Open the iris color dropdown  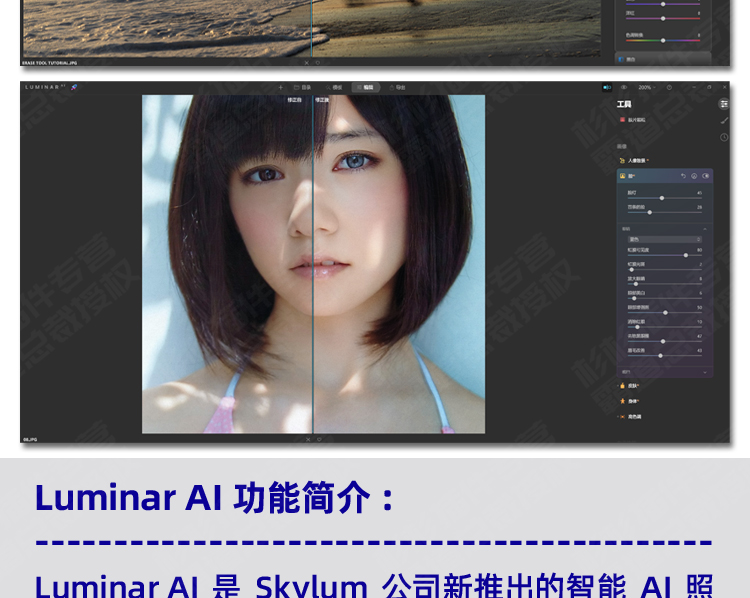[x=664, y=239]
